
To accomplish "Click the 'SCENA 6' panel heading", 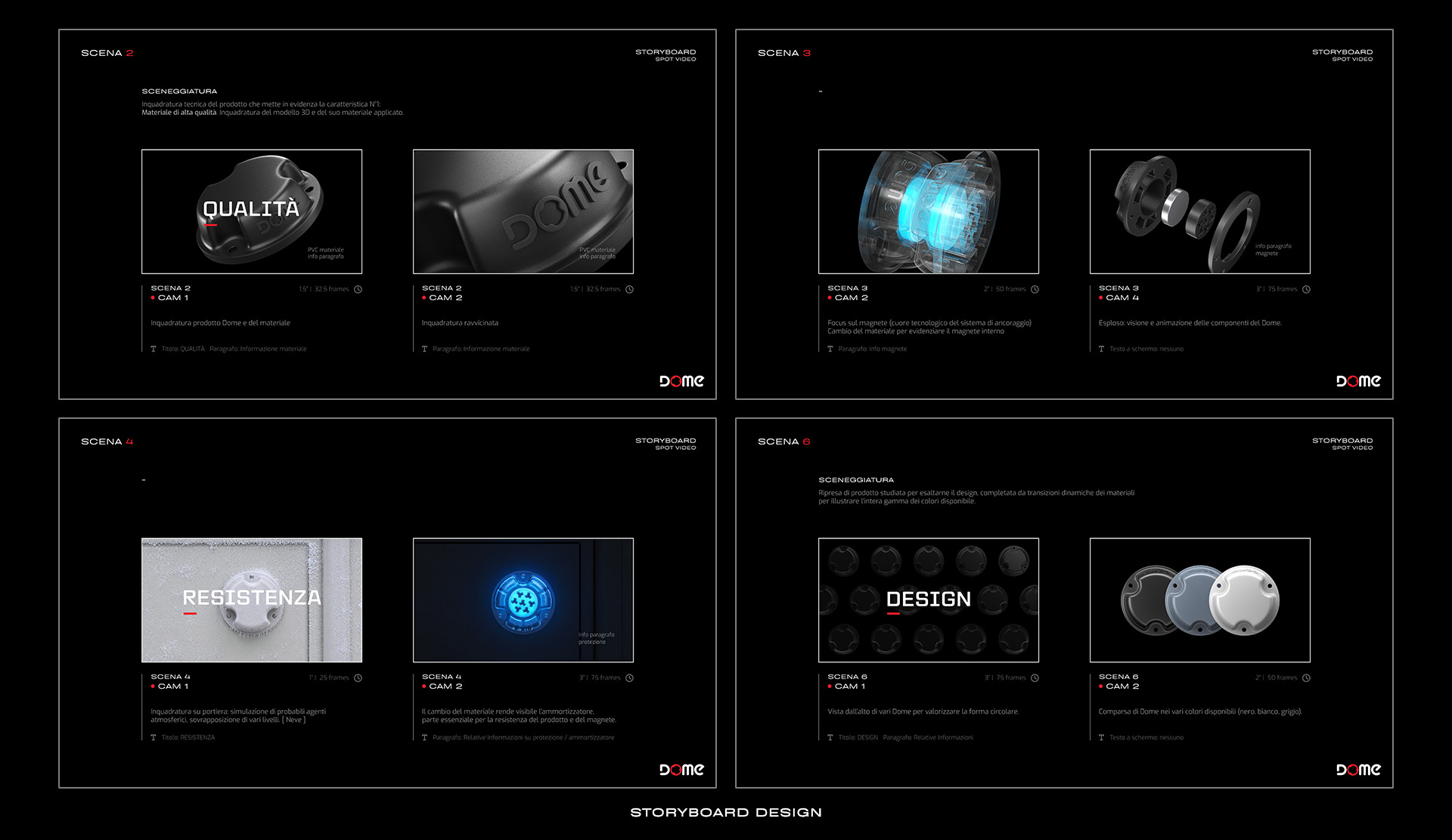I will tap(784, 442).
